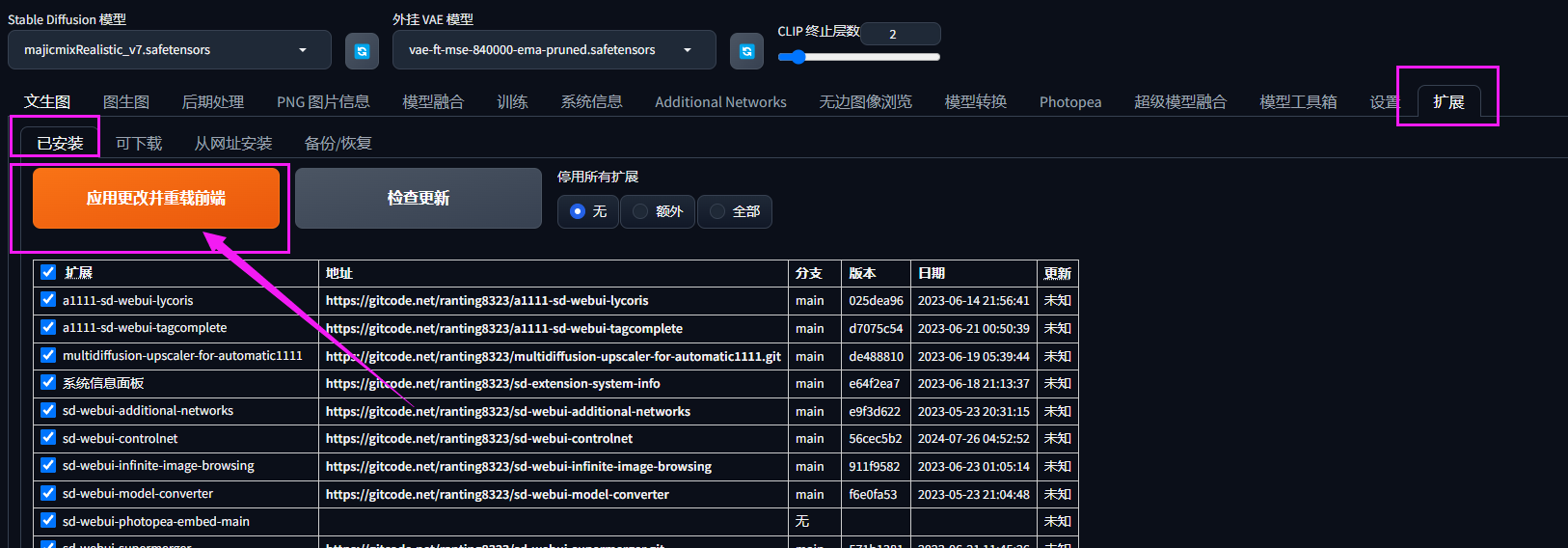Select the 全部 radio option

(x=735, y=211)
